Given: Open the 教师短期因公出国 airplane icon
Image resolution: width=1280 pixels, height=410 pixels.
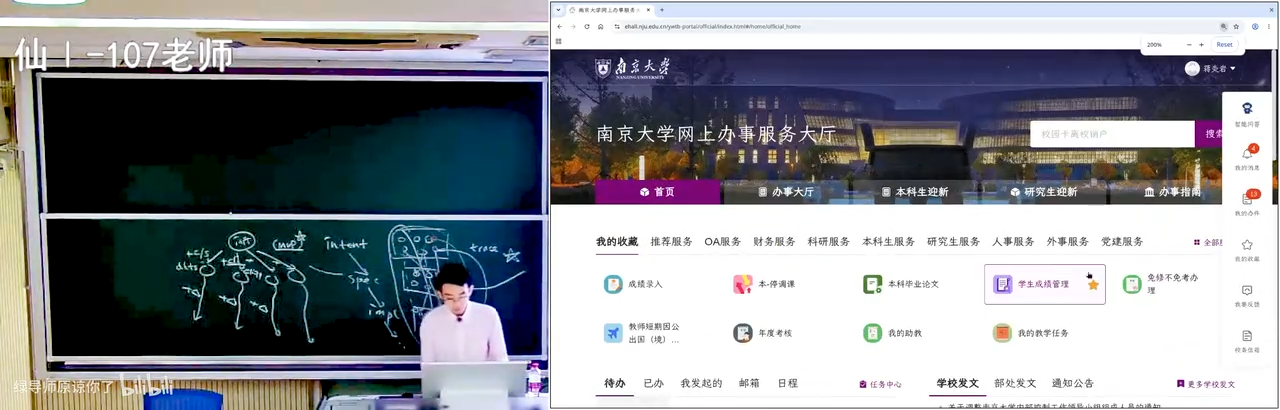Looking at the screenshot, I should click(613, 333).
